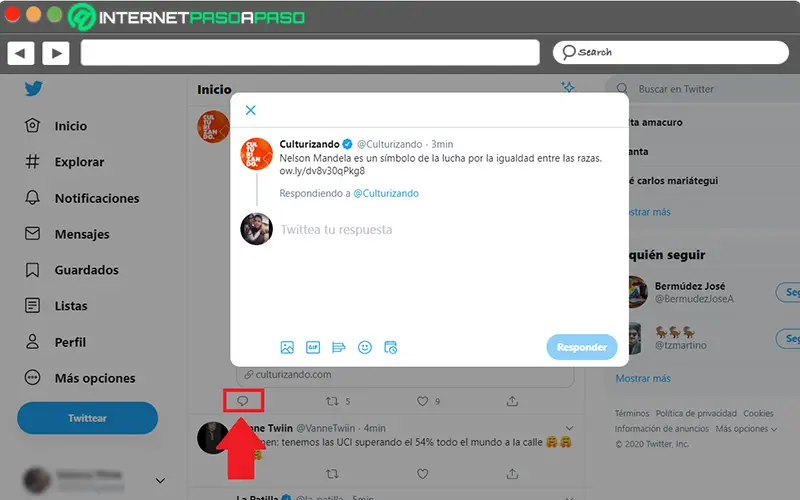Click the 'Buscar en Twitter' search box
The image size is (800, 500).
[703, 89]
